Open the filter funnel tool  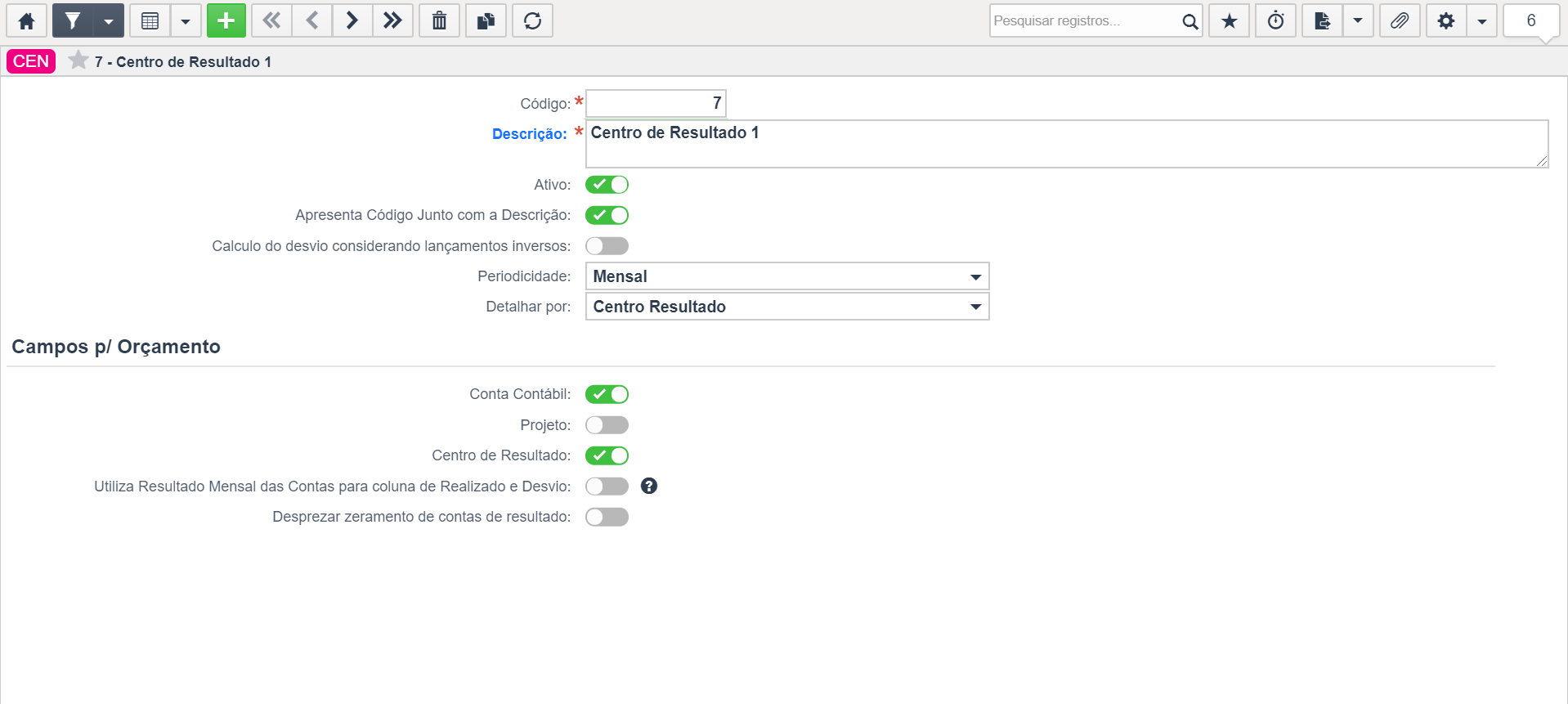tap(73, 20)
